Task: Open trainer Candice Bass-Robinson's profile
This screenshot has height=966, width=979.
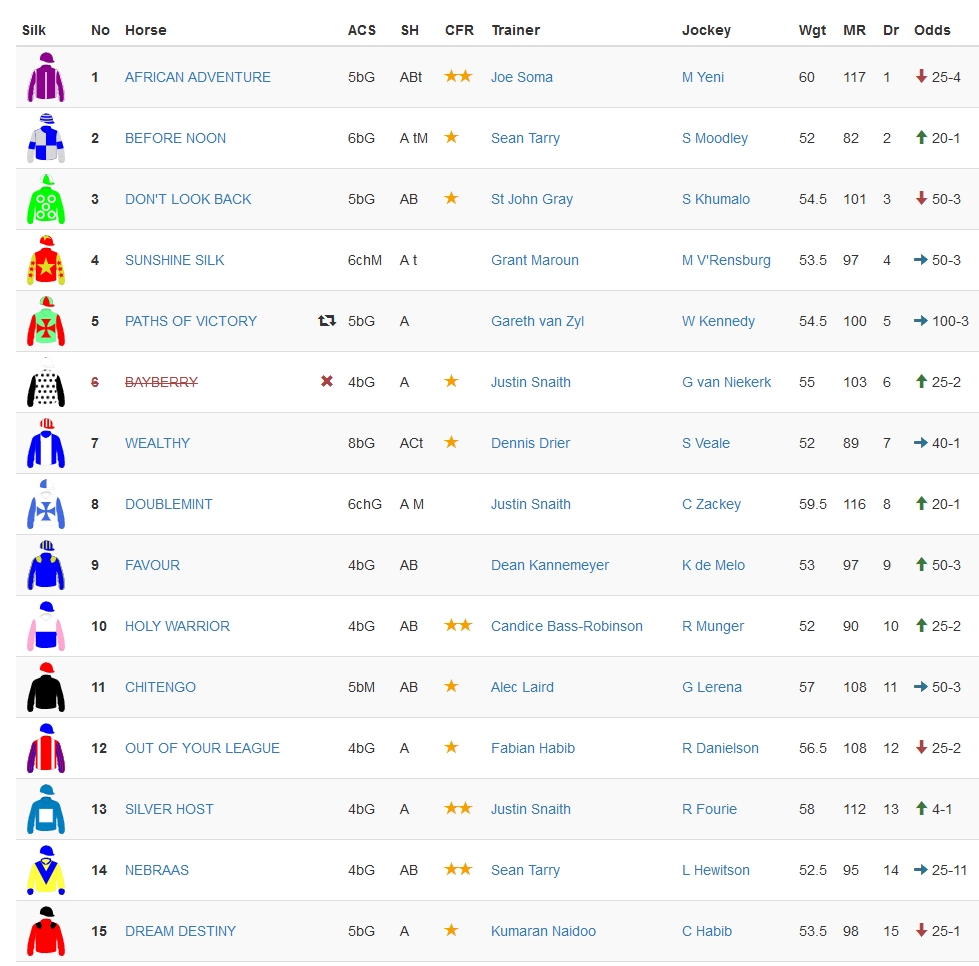Action: pos(566,626)
